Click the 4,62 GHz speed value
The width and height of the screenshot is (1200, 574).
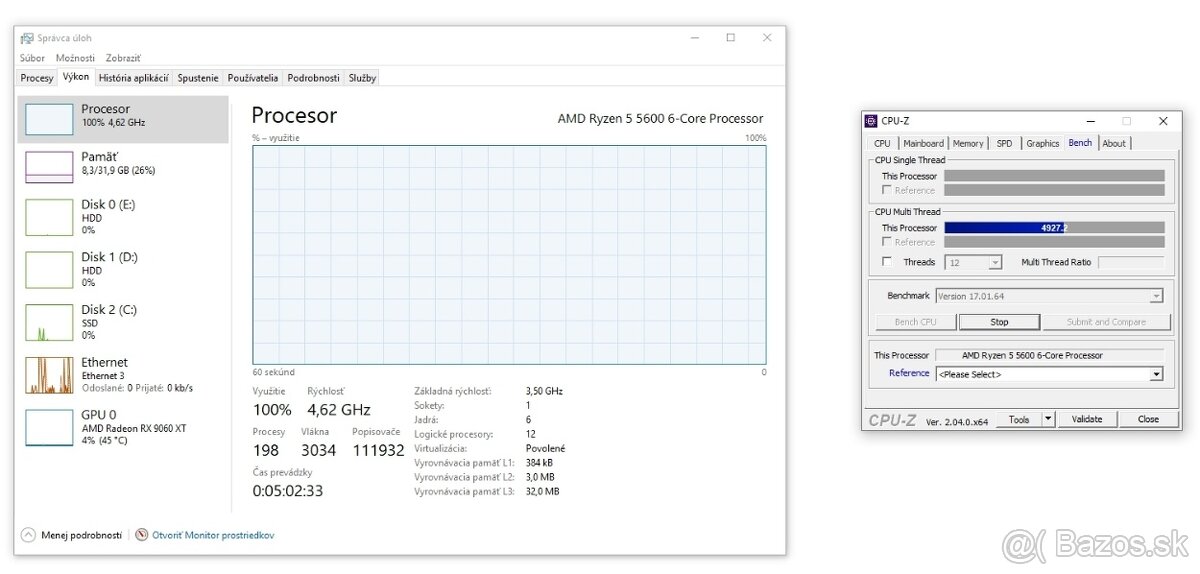[x=339, y=410]
